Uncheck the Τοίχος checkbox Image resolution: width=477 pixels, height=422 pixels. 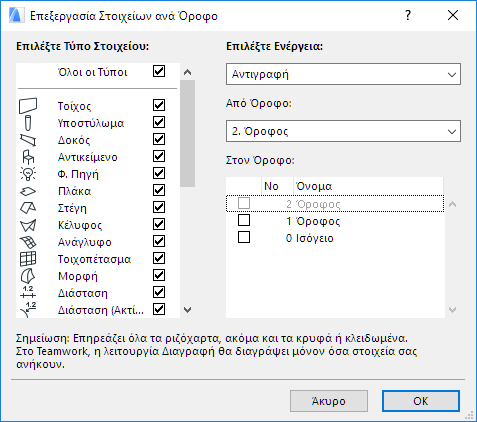coord(159,105)
